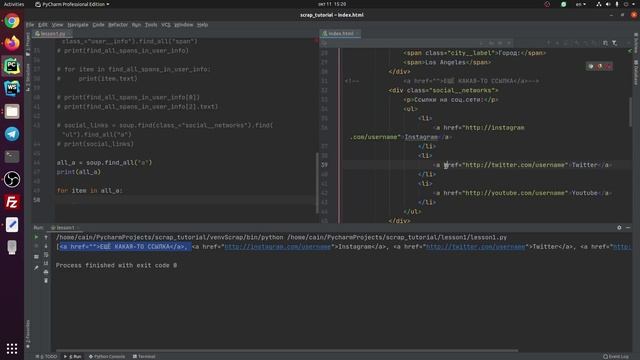Open the File menu
The image size is (640, 360).
[x=30, y=25]
